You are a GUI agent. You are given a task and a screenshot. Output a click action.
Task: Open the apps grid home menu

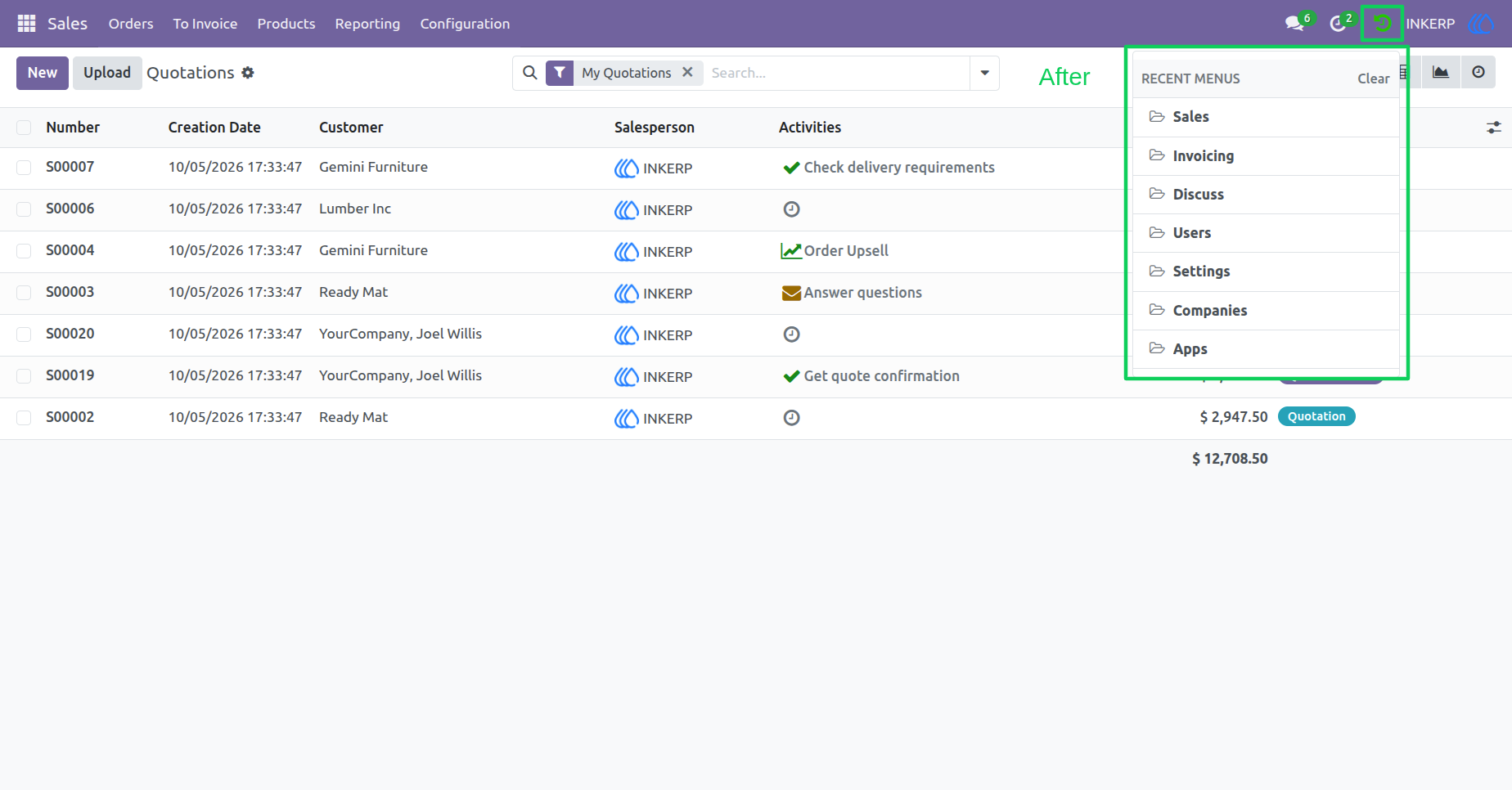point(26,24)
